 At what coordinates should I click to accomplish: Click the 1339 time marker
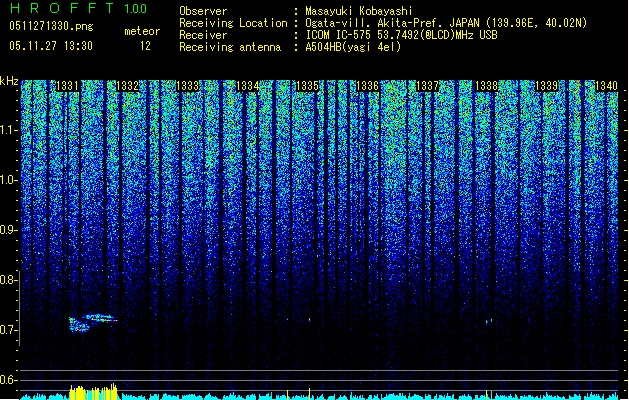(546, 86)
